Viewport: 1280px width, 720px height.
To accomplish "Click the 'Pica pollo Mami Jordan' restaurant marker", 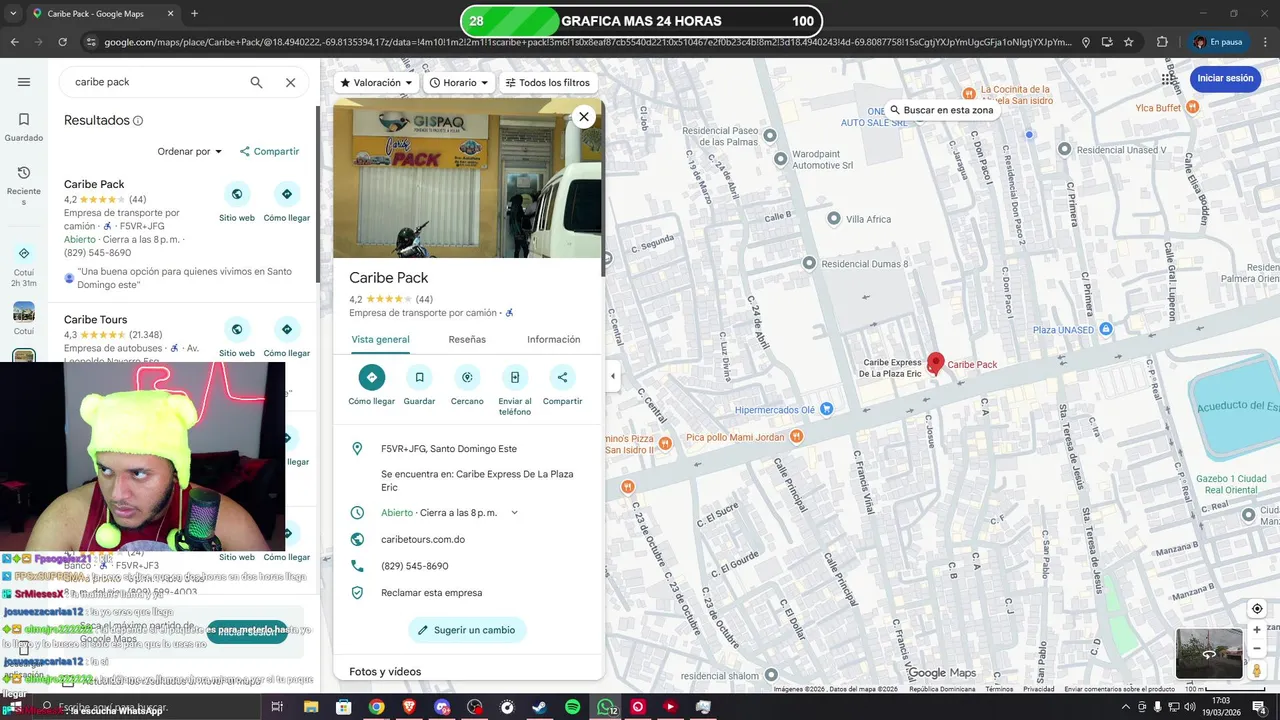I will (x=796, y=437).
